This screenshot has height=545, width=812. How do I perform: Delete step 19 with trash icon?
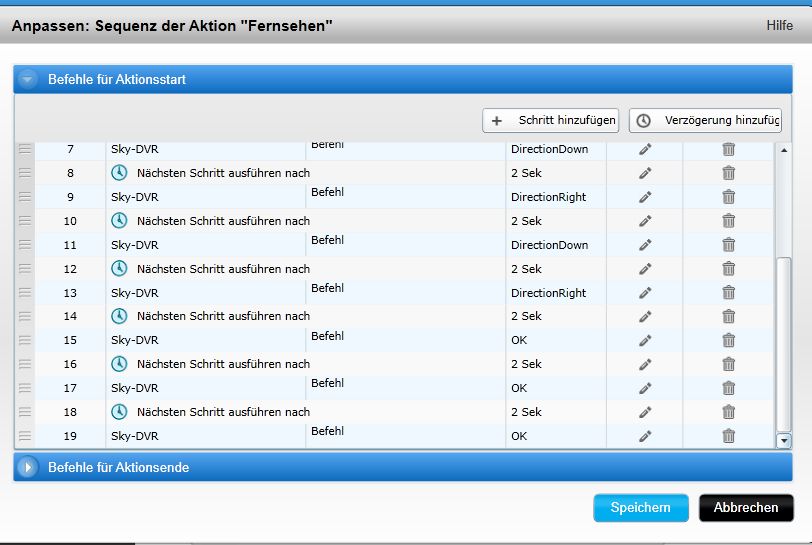point(729,436)
